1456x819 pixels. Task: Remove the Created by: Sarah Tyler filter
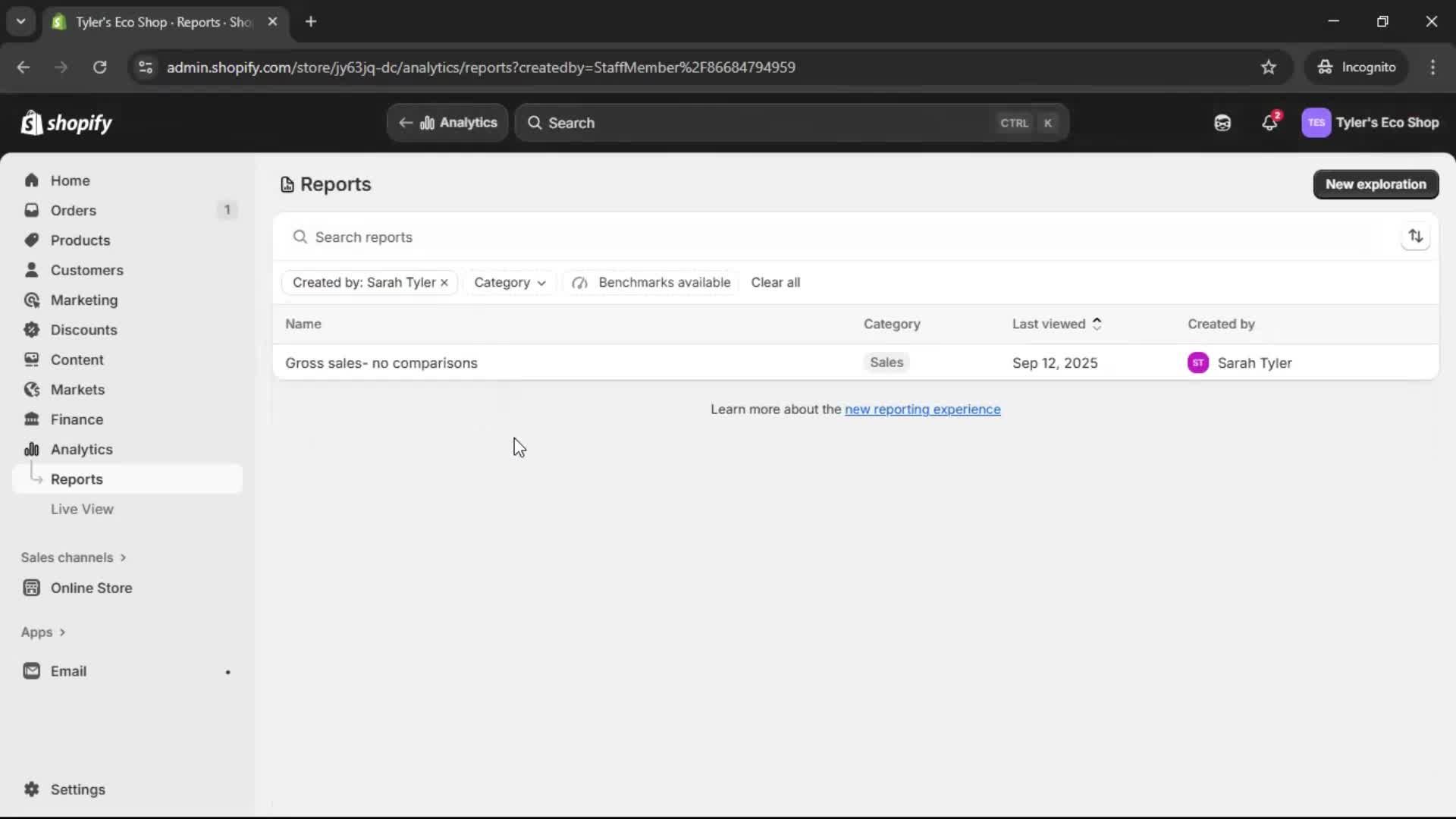[444, 282]
